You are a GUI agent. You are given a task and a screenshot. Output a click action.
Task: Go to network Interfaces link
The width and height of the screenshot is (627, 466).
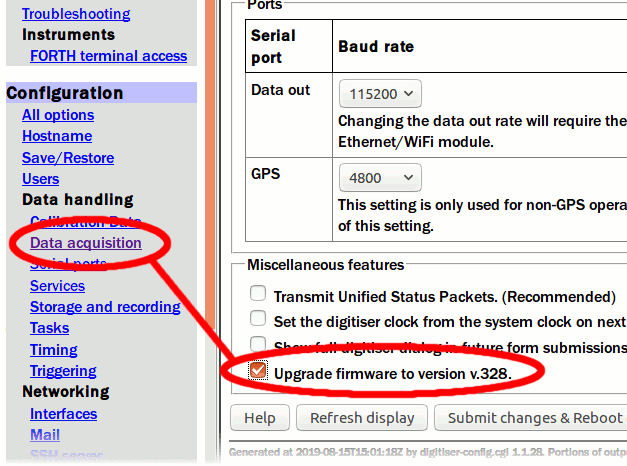click(64, 414)
